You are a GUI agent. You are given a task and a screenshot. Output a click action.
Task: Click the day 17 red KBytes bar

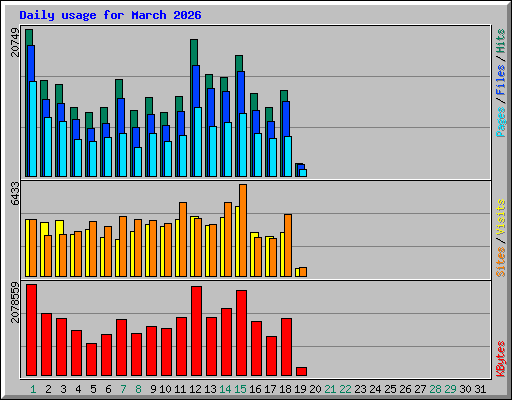[272, 356]
